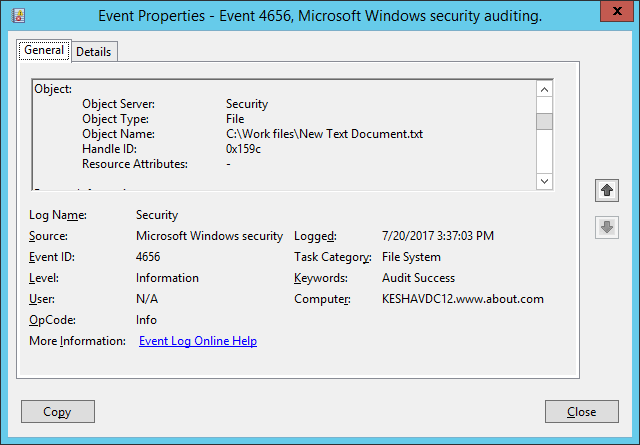Select the General tab
The width and height of the screenshot is (640, 445).
coord(44,50)
